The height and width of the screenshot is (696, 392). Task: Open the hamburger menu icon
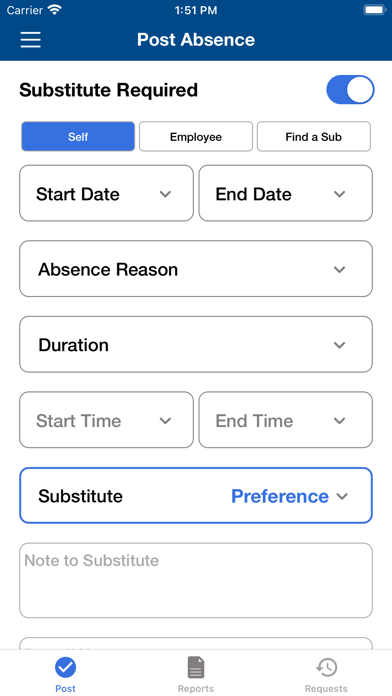[31, 40]
